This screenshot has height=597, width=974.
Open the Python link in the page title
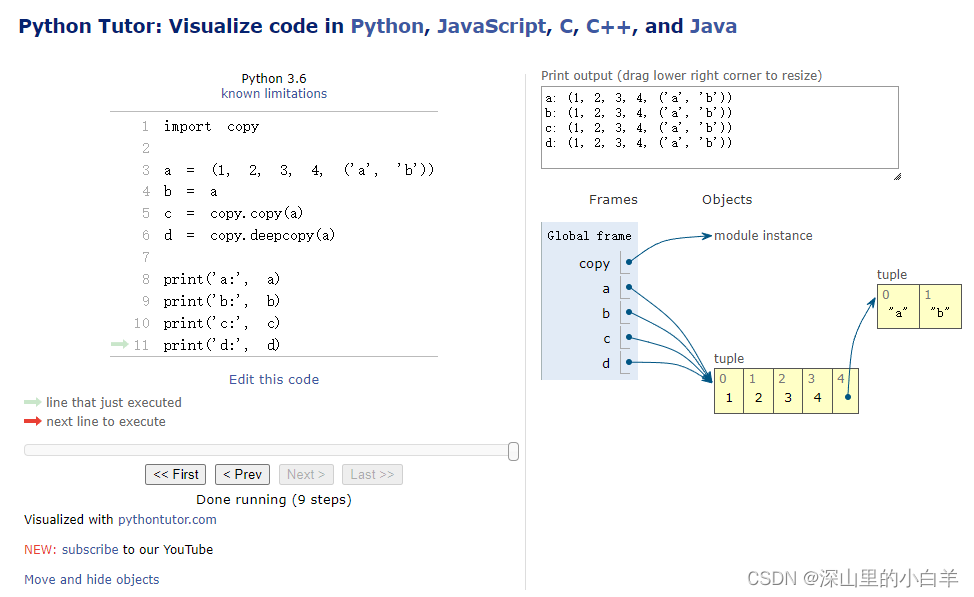point(387,26)
